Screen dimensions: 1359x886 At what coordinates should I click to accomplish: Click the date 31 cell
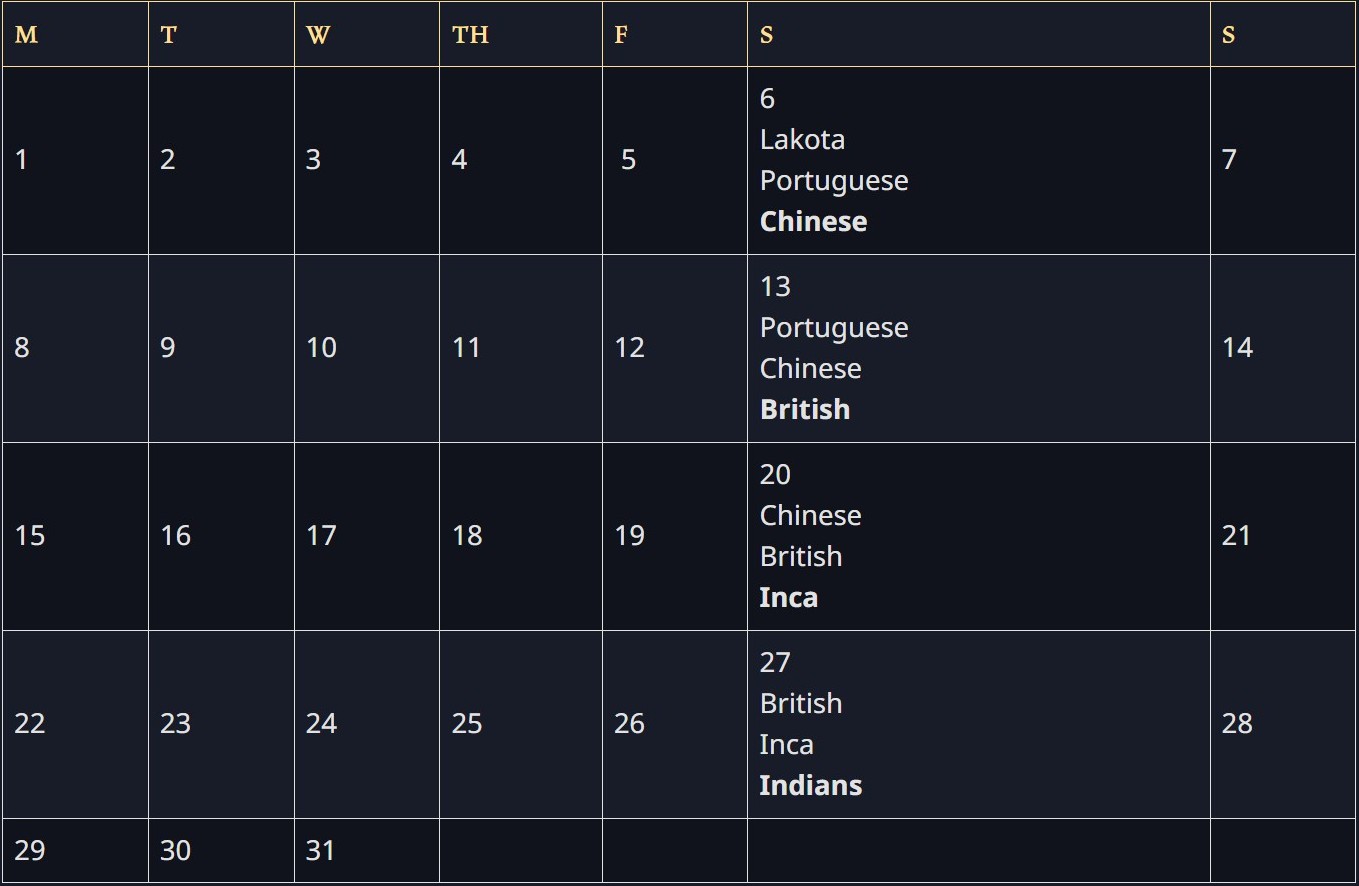click(x=320, y=851)
